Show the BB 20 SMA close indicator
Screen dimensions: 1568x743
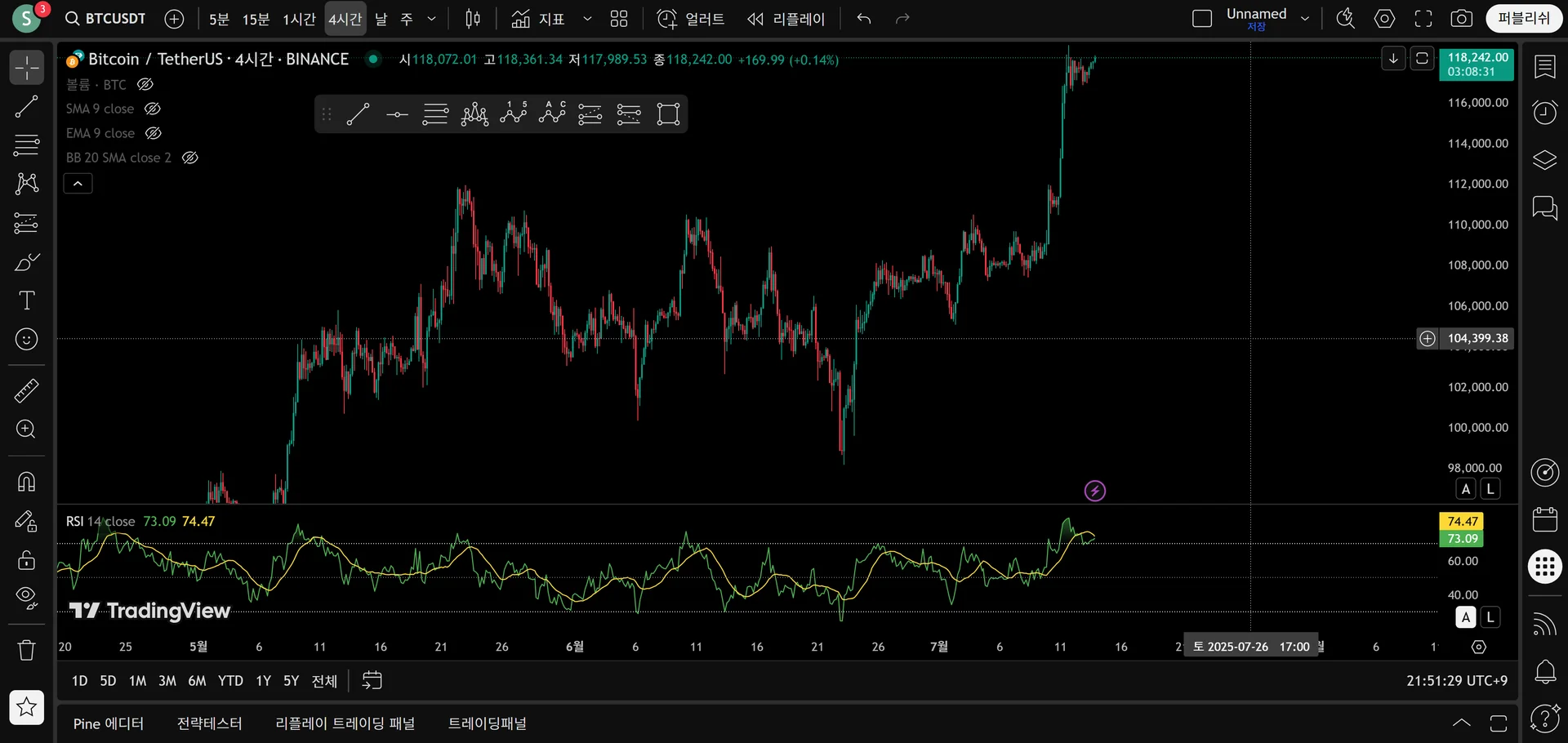(x=189, y=158)
